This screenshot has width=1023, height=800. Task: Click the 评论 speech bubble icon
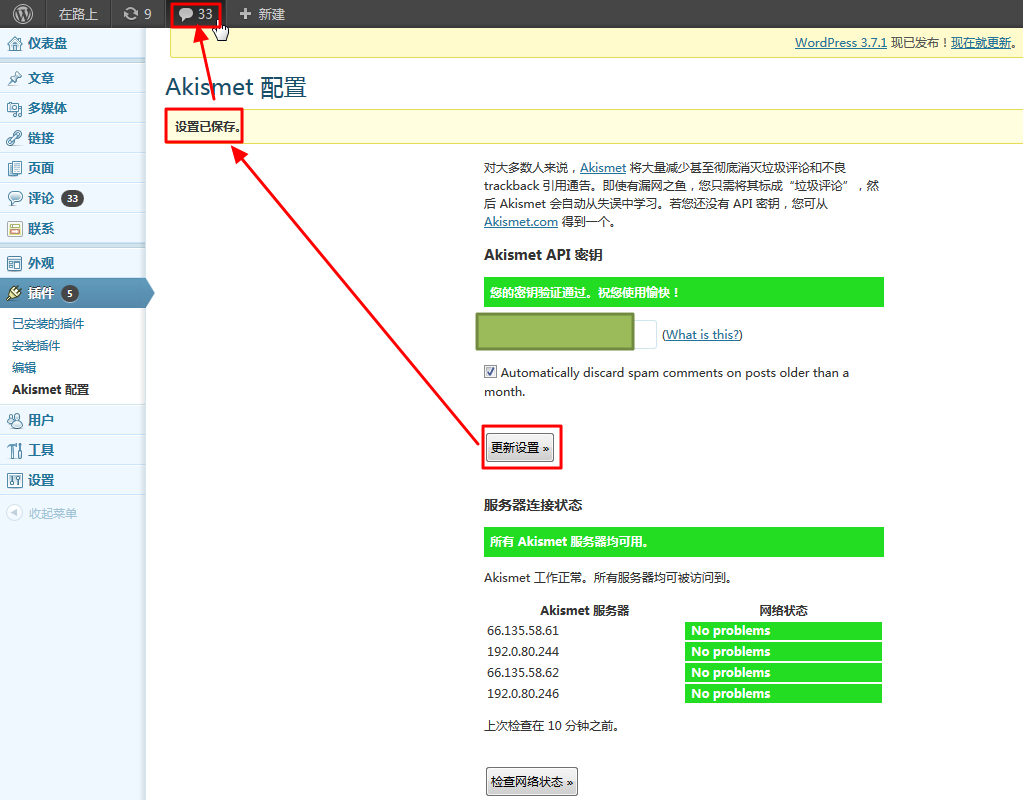(x=14, y=198)
